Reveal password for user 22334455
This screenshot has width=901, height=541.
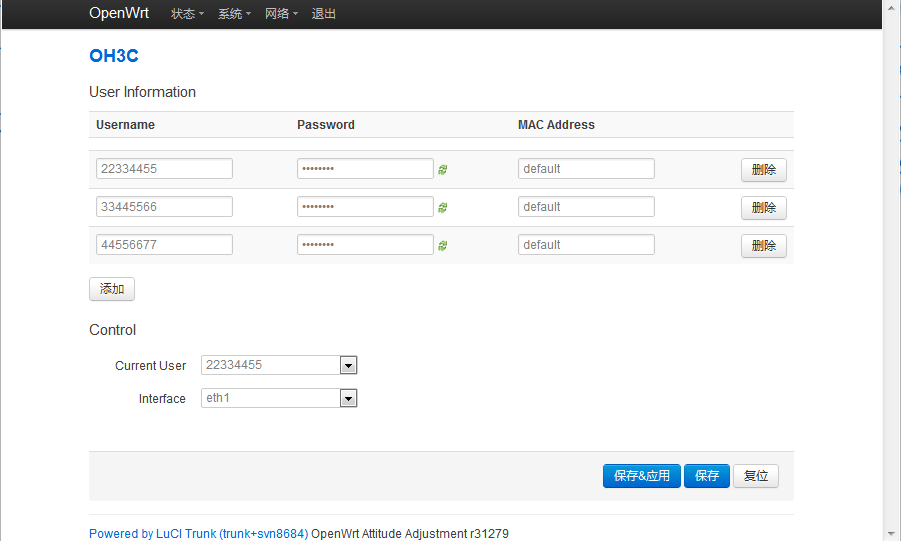click(x=442, y=170)
